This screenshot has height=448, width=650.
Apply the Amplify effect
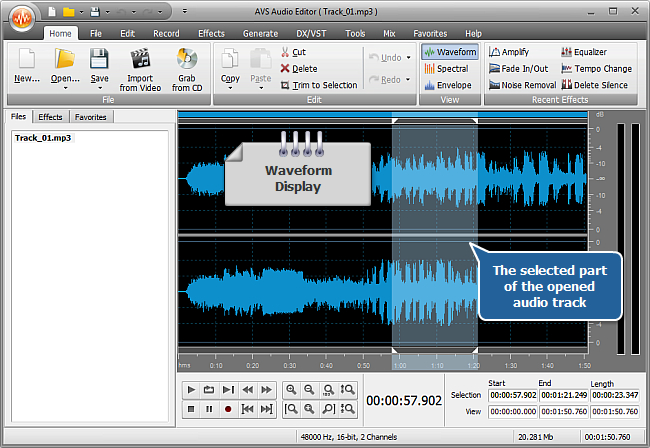point(509,52)
